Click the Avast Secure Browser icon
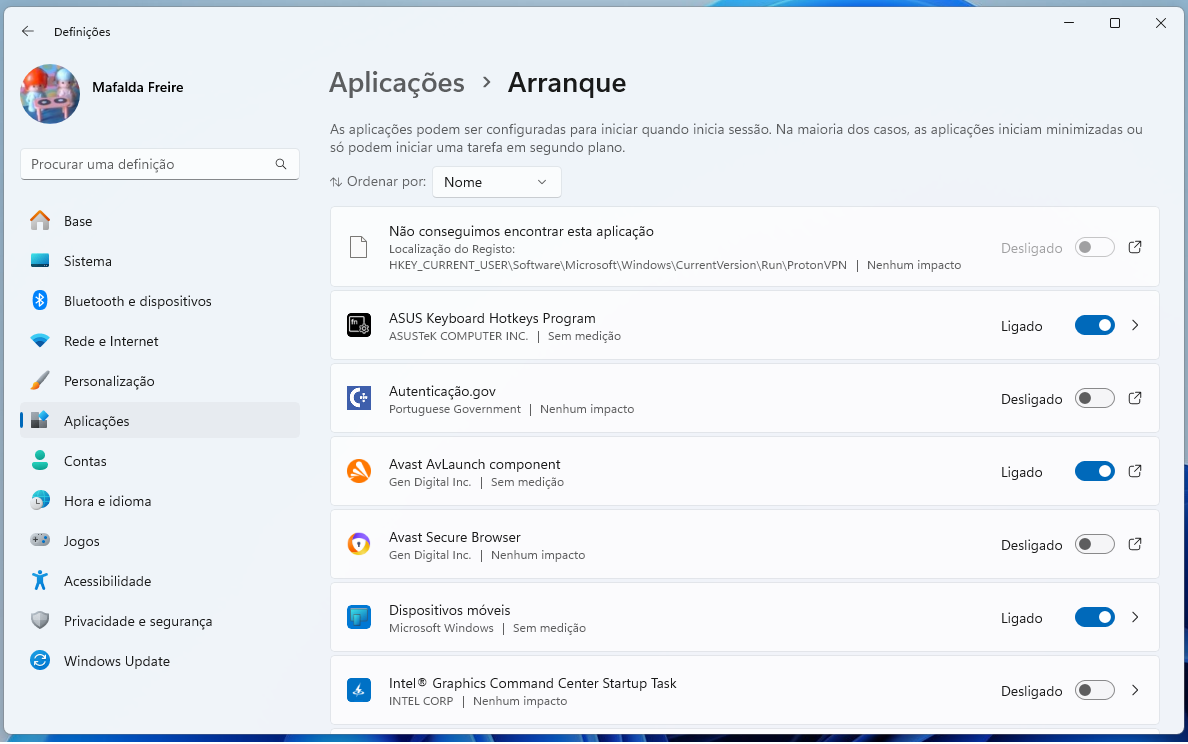The height and width of the screenshot is (744, 1188). [359, 544]
